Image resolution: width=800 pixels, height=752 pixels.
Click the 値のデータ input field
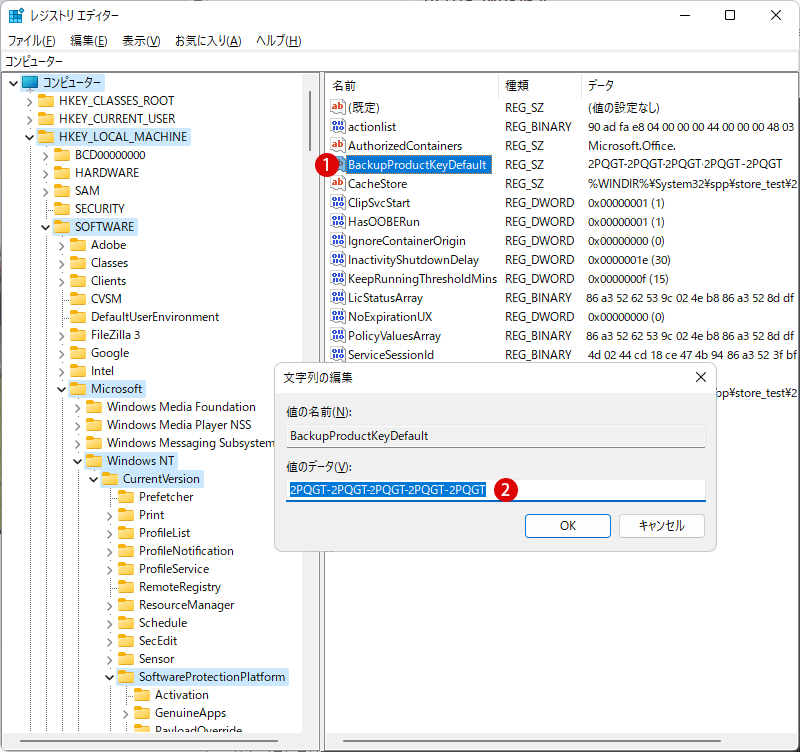pyautogui.click(x=495, y=490)
